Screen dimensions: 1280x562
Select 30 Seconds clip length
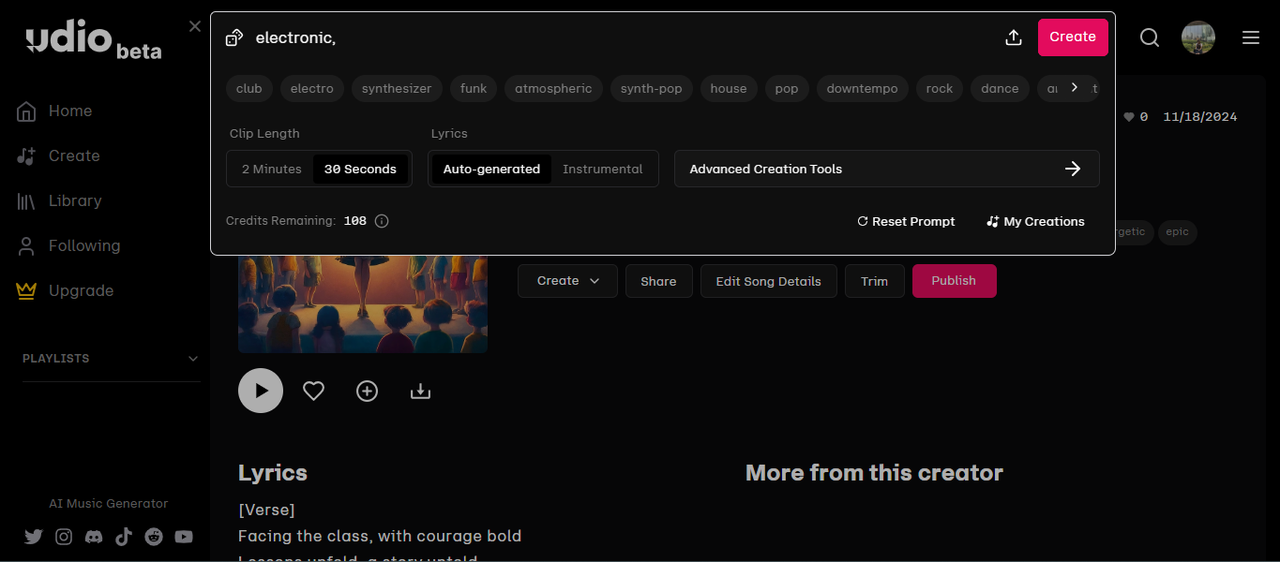(360, 169)
